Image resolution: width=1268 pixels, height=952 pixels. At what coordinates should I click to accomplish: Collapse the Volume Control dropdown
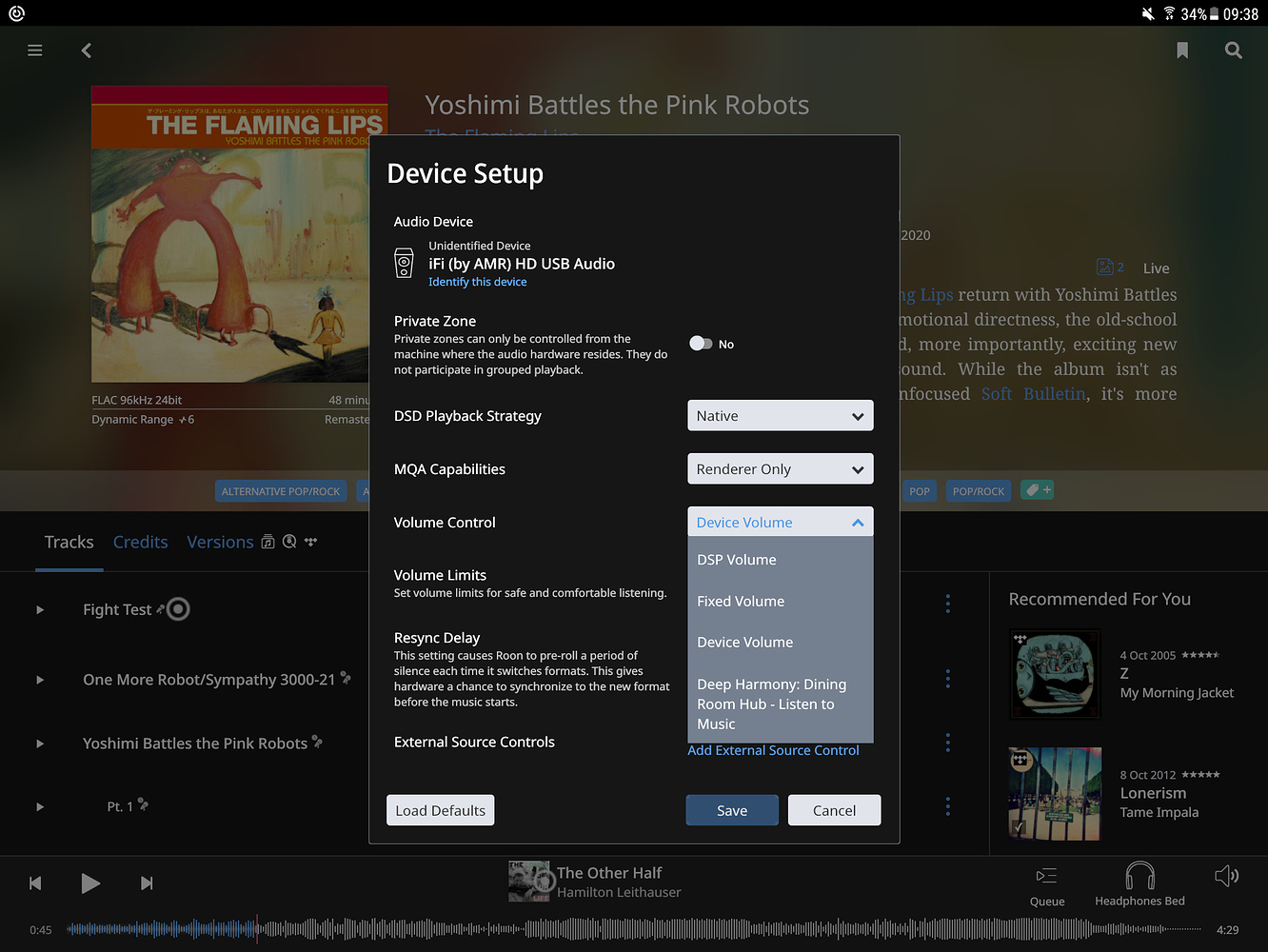click(x=780, y=523)
